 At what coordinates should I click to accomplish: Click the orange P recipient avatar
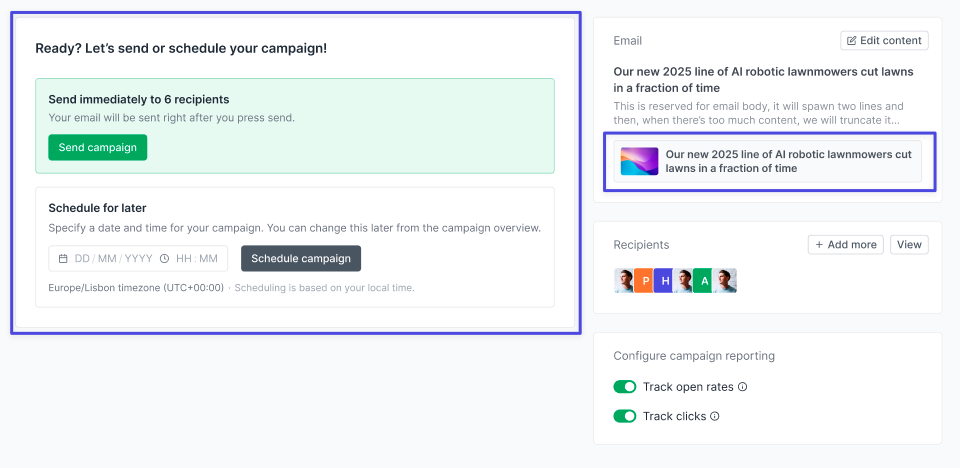click(x=645, y=281)
